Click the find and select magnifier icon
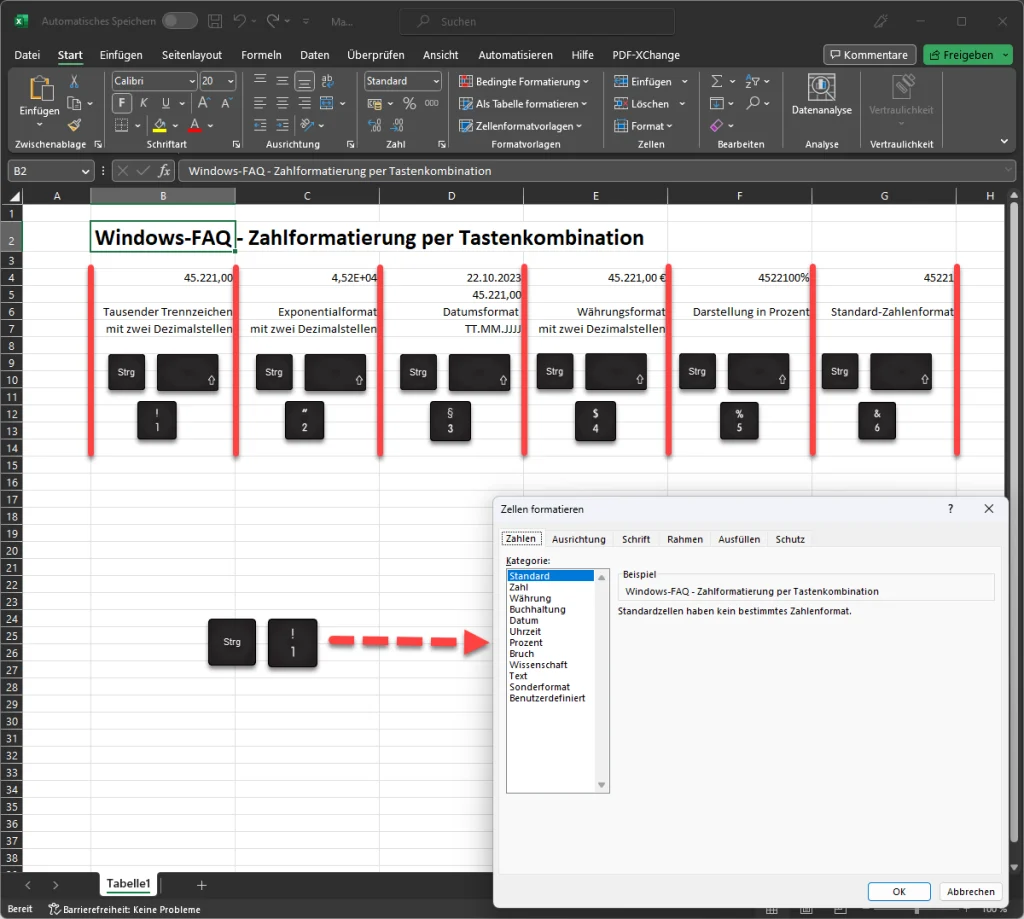This screenshot has width=1024, height=919. (x=754, y=103)
